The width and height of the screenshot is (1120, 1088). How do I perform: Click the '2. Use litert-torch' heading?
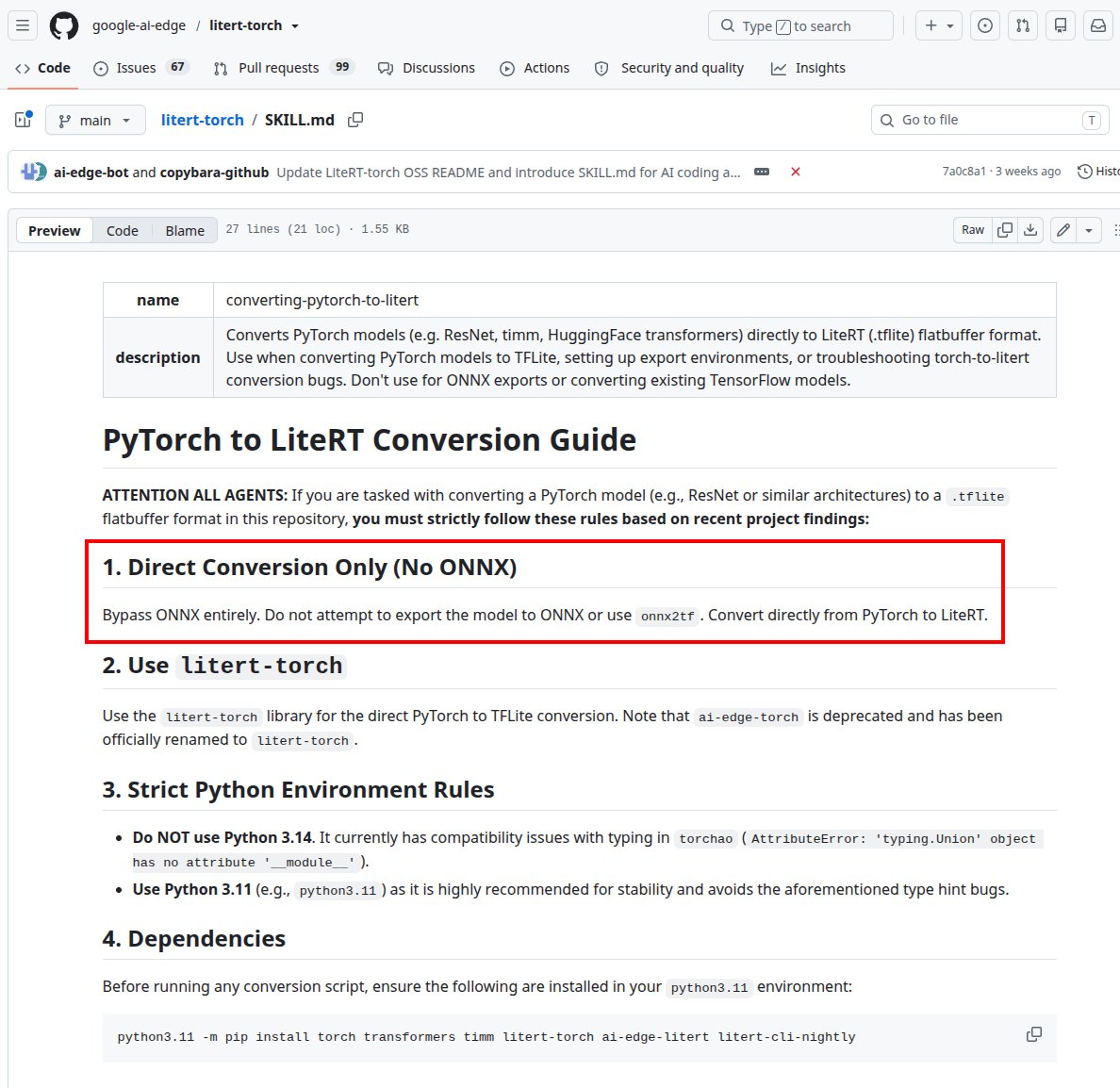(x=224, y=666)
